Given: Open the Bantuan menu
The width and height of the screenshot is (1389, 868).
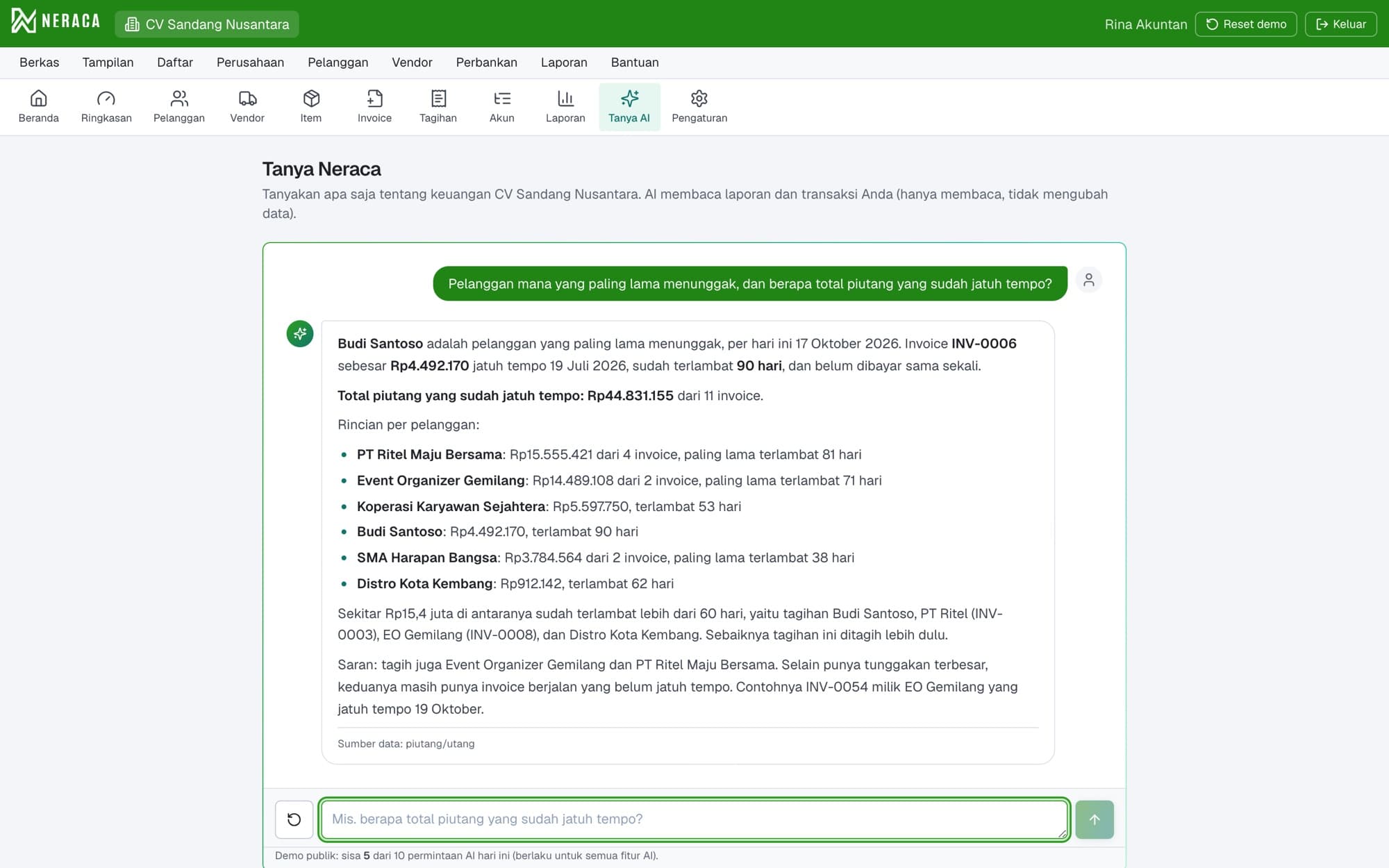Looking at the screenshot, I should pyautogui.click(x=635, y=62).
